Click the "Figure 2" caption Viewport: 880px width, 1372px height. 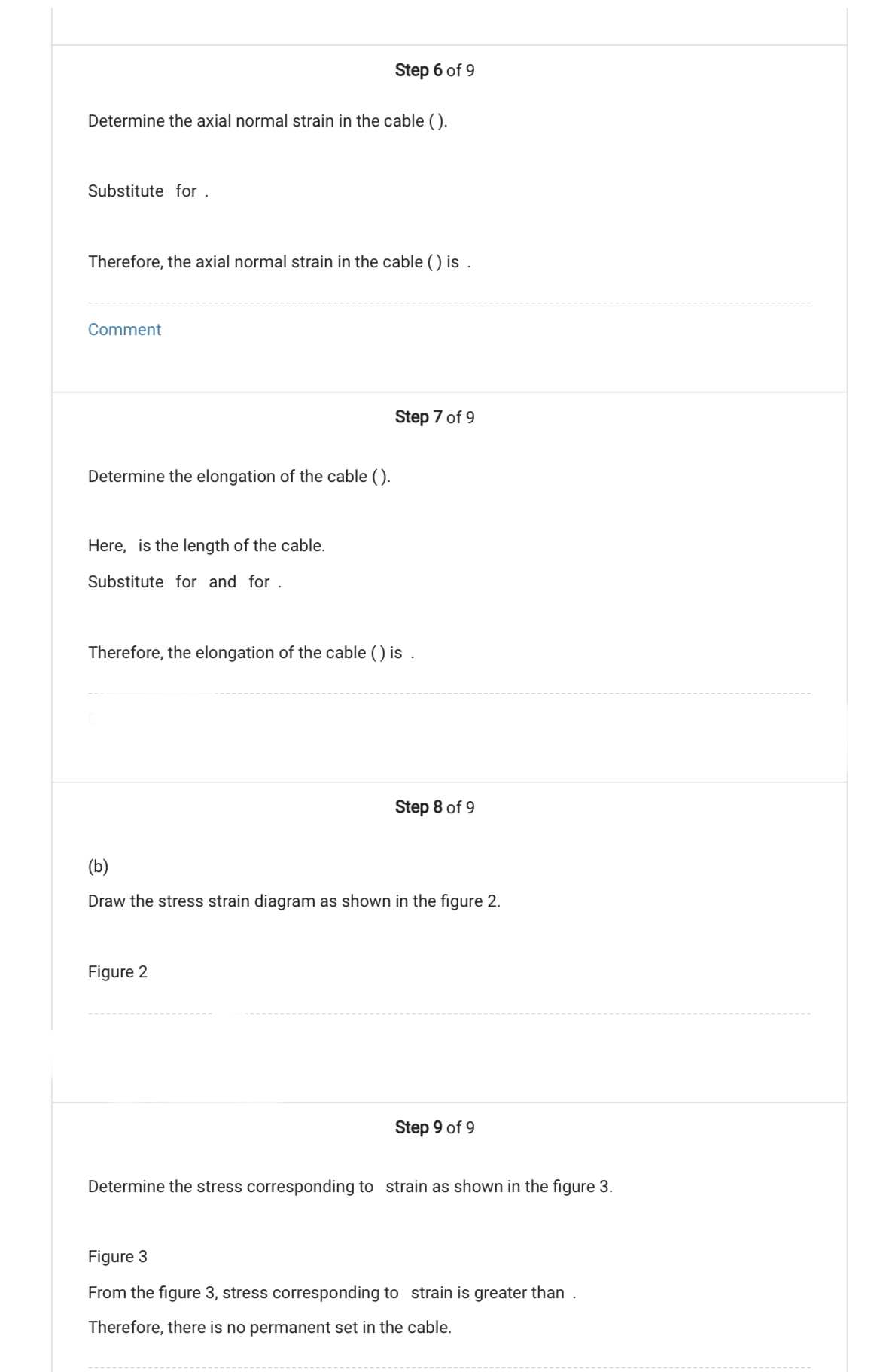[x=117, y=972]
